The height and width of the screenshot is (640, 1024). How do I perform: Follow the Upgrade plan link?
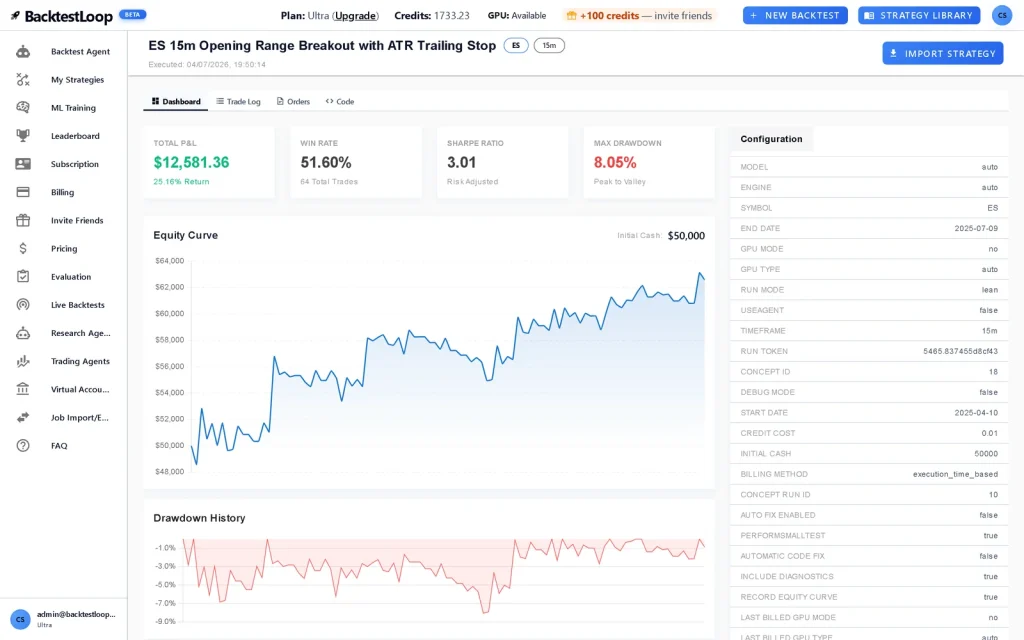tap(355, 16)
